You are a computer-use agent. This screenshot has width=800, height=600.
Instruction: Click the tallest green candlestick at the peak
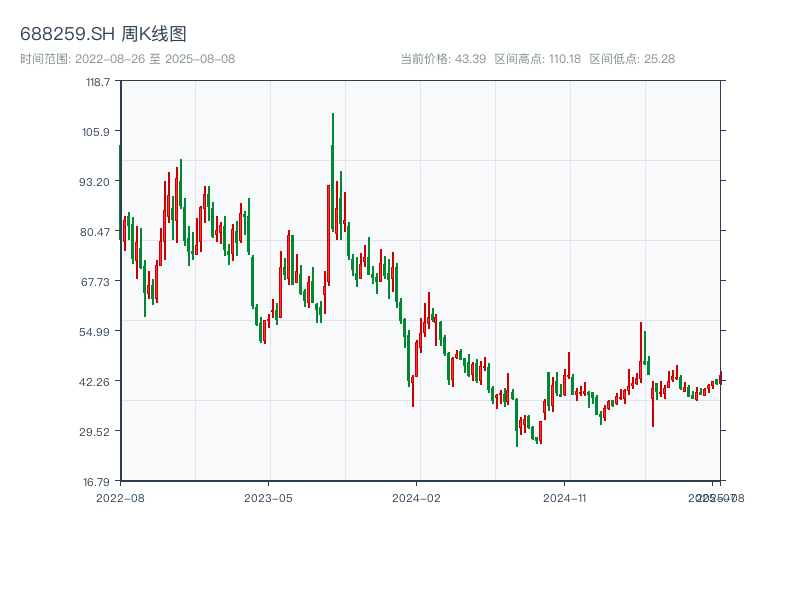(333, 173)
